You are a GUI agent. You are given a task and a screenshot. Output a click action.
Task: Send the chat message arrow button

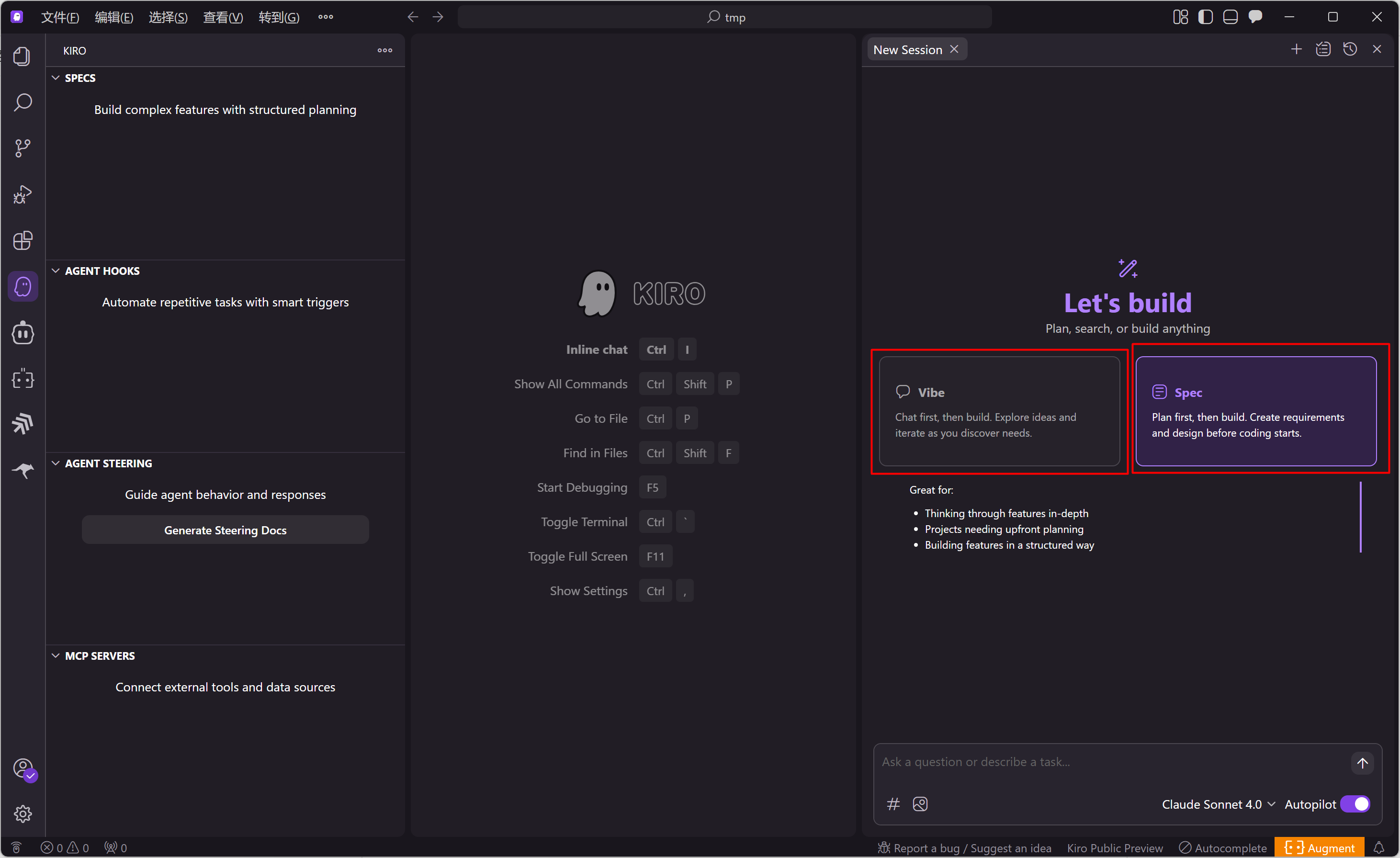(1362, 763)
